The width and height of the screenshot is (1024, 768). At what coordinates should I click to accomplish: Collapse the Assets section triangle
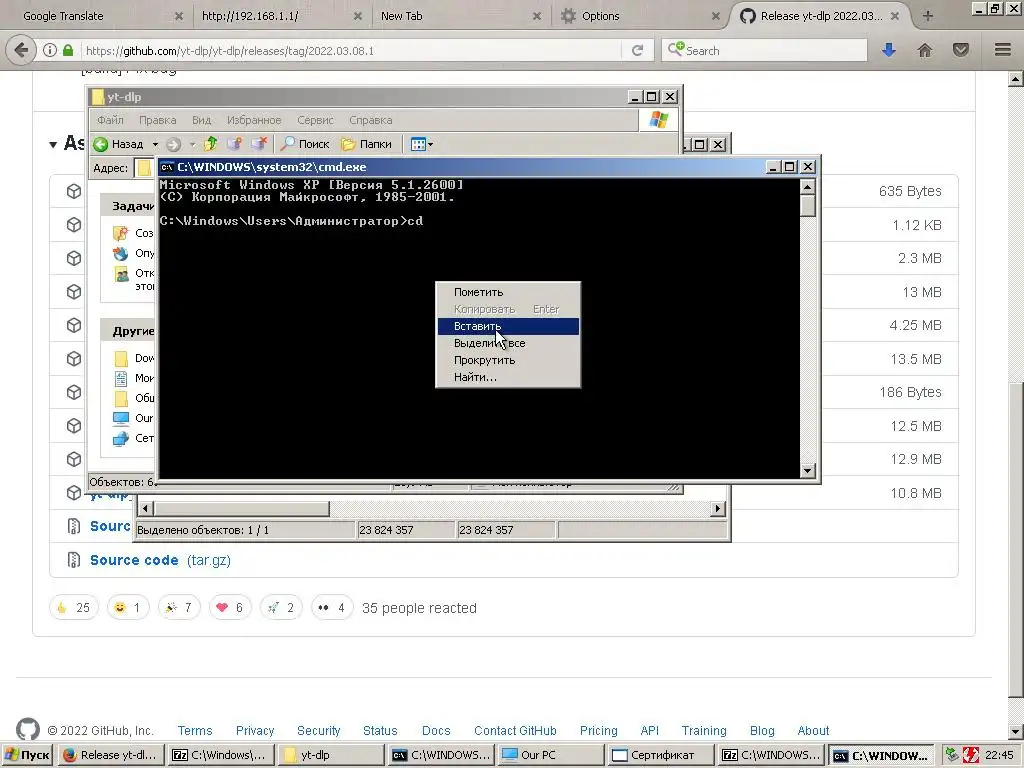53,144
